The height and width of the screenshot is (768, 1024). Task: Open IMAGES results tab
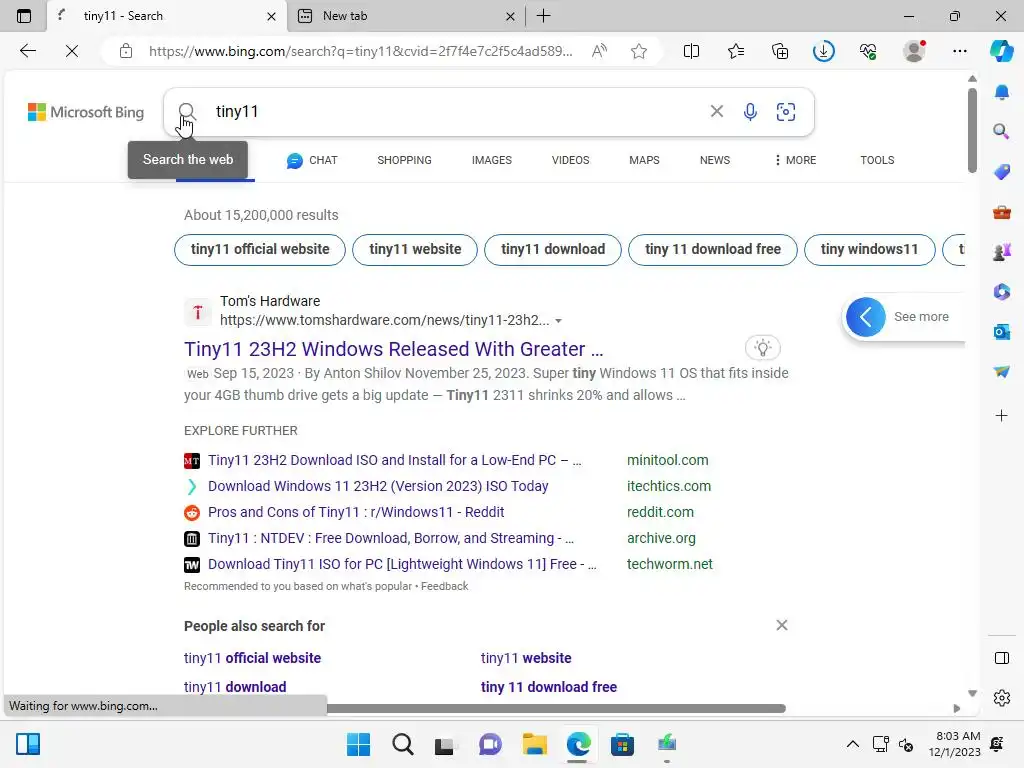coord(492,160)
